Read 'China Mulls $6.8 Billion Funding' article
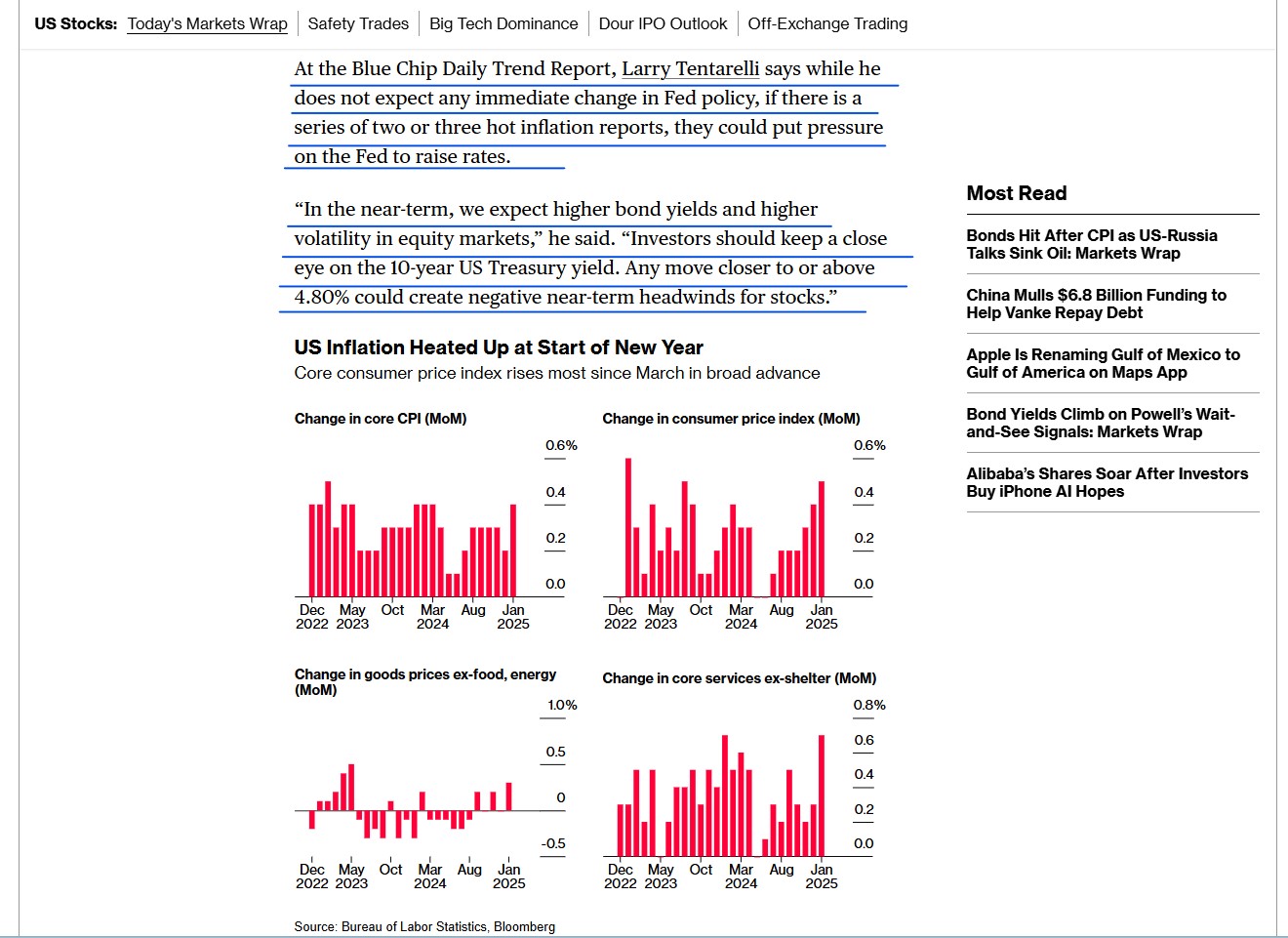The image size is (1288, 938). click(1097, 304)
